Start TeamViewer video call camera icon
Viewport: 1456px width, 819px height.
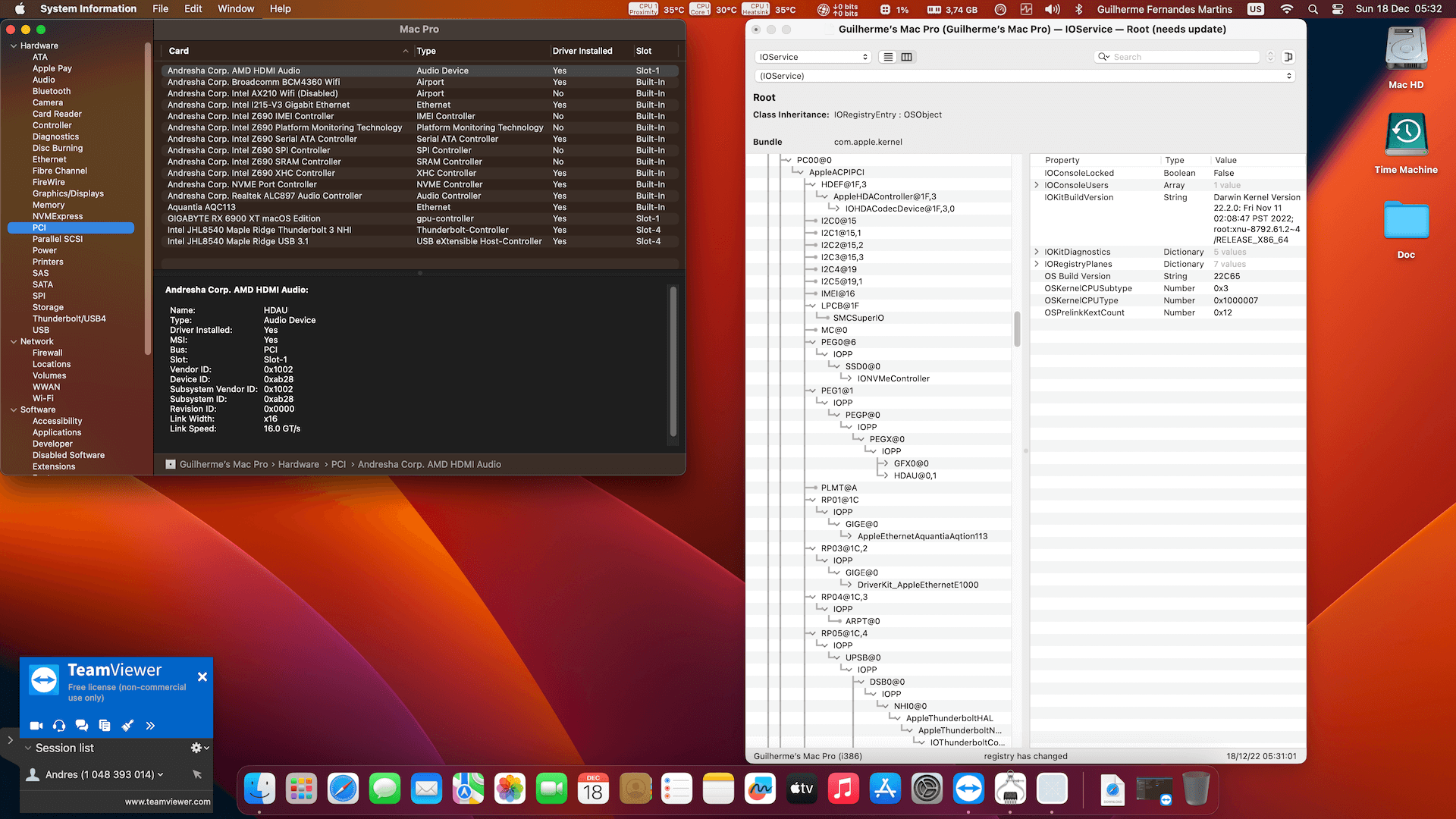point(36,726)
